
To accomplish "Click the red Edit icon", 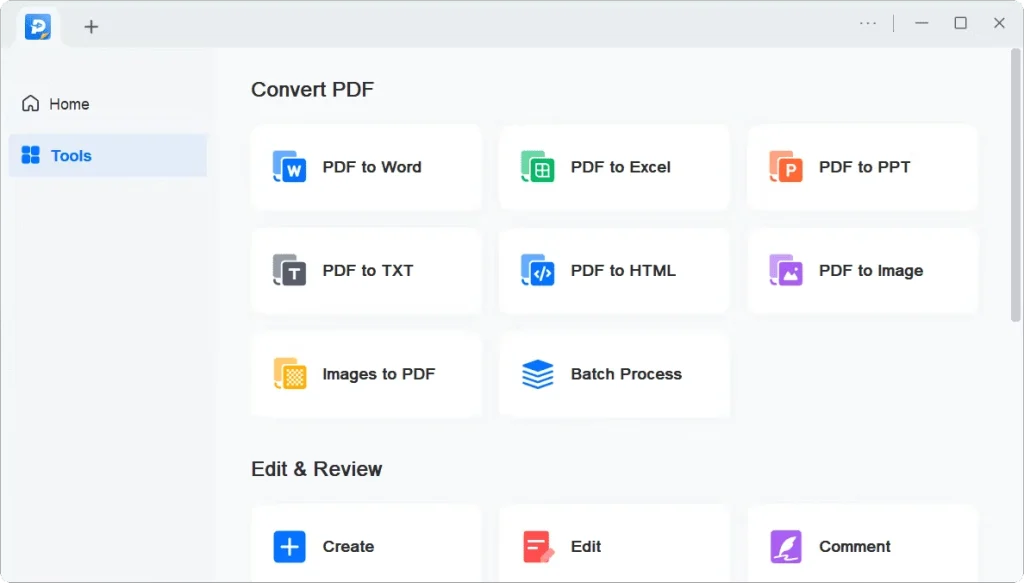I will click(538, 547).
